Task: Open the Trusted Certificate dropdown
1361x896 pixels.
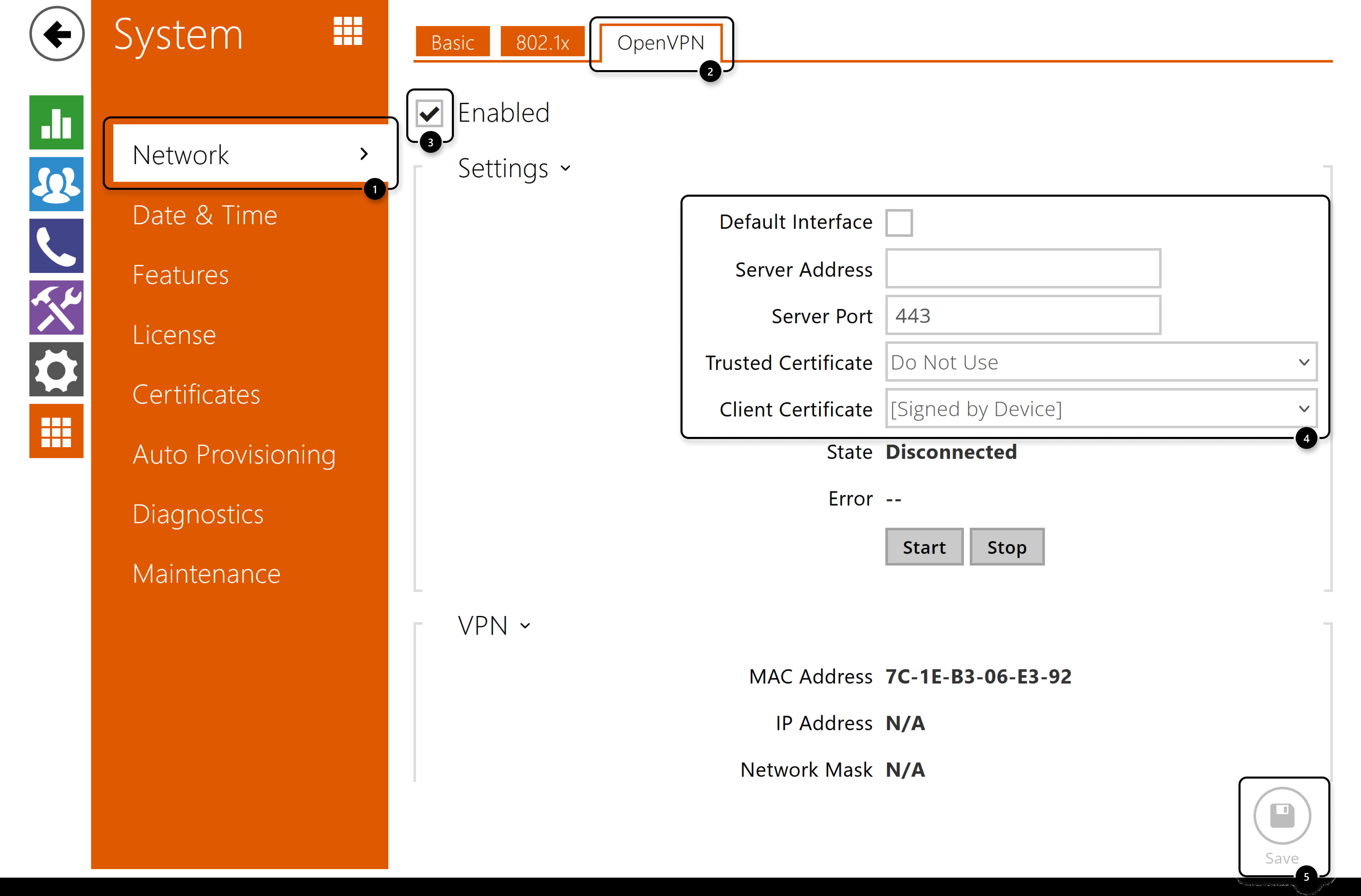Action: click(1101, 362)
